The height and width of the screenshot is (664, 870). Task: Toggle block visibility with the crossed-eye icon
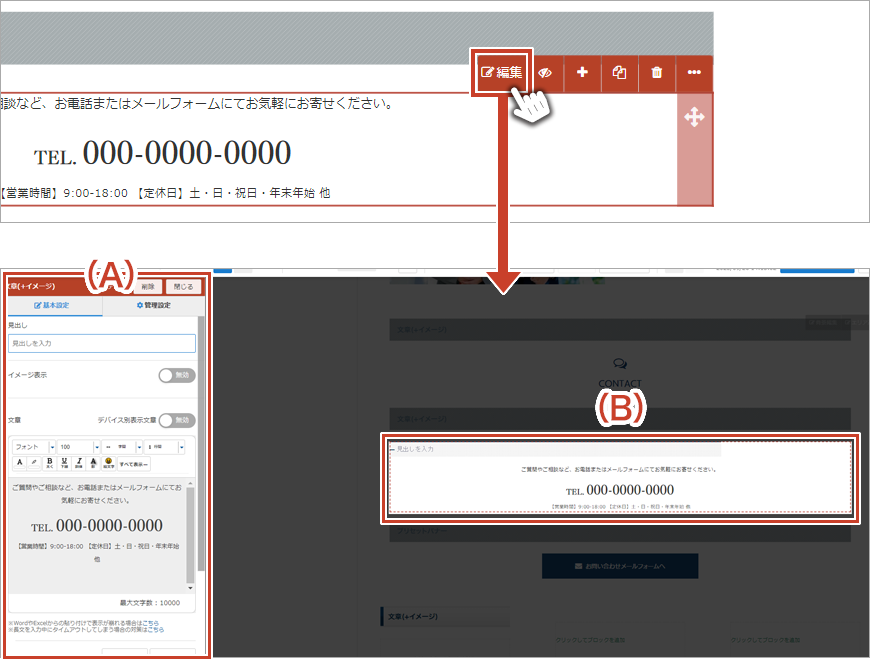[x=545, y=73]
